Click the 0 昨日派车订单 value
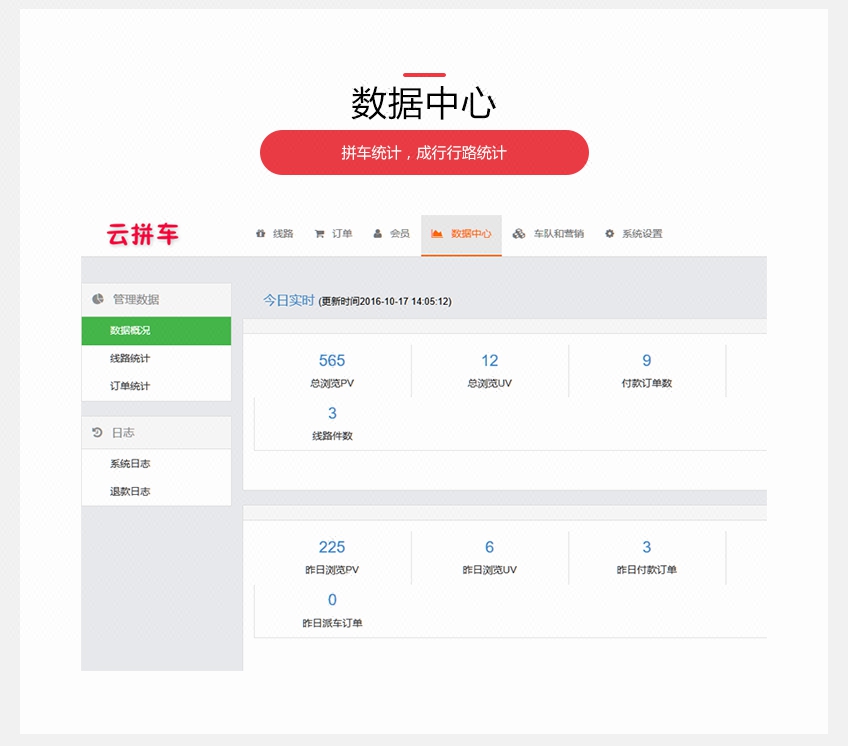The image size is (848, 746). pyautogui.click(x=332, y=599)
